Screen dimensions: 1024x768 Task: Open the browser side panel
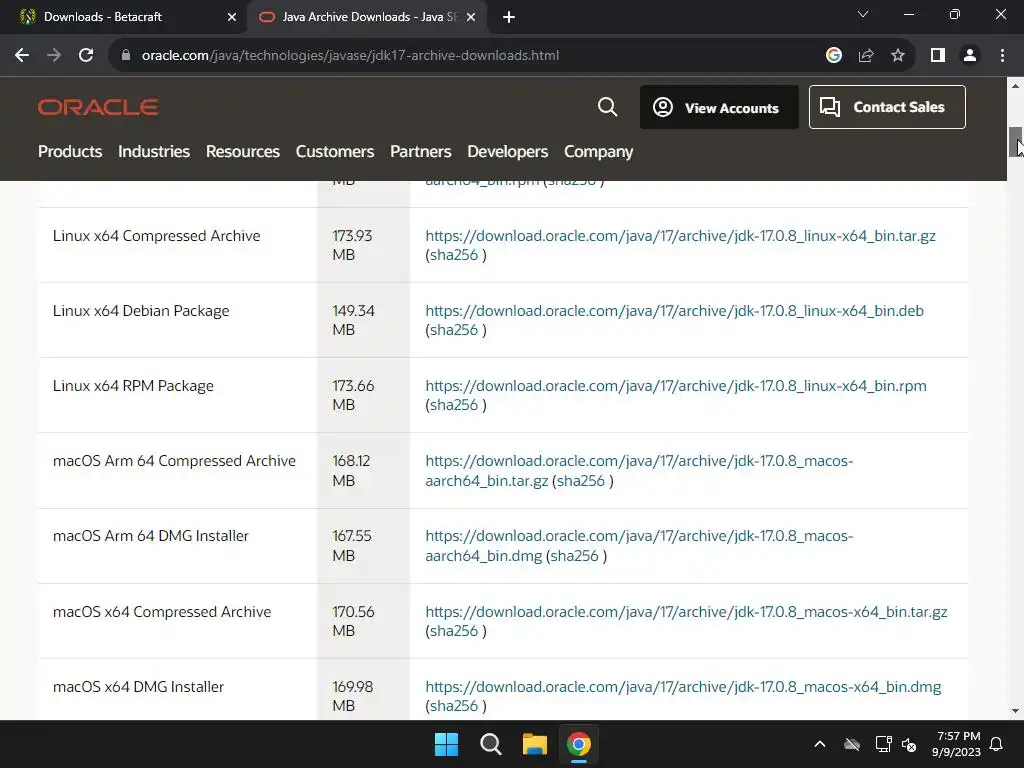[x=938, y=56]
